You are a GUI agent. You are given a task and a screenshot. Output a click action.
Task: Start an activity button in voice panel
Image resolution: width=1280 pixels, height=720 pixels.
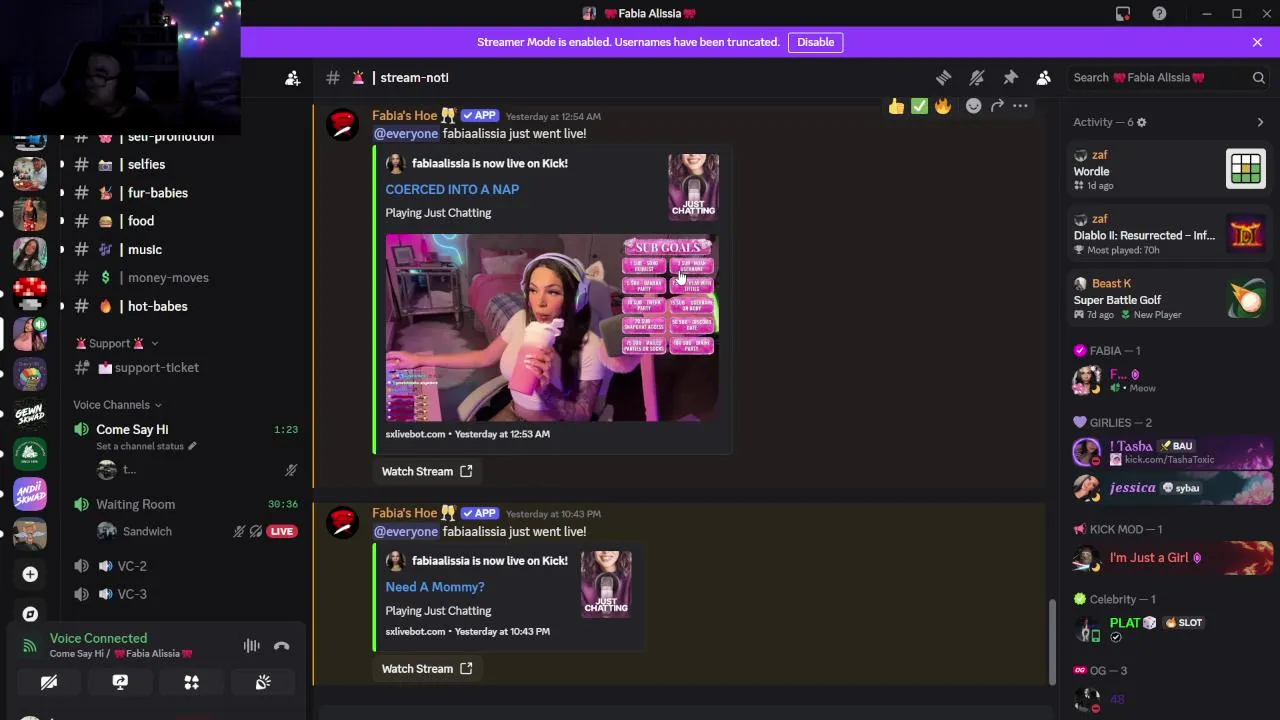point(191,683)
